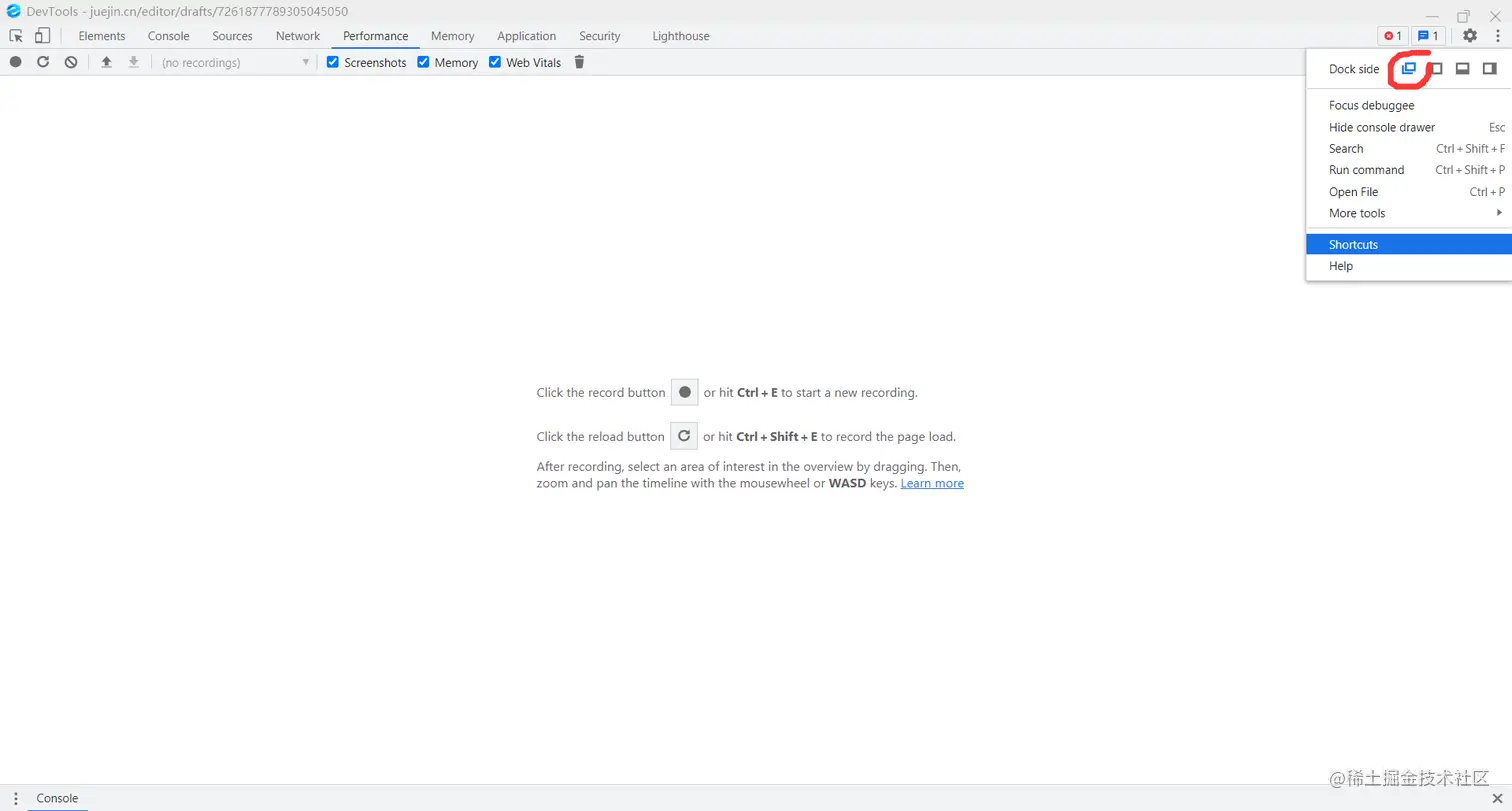Image resolution: width=1512 pixels, height=811 pixels.
Task: Minimize the DevTools window
Action: (x=1432, y=15)
